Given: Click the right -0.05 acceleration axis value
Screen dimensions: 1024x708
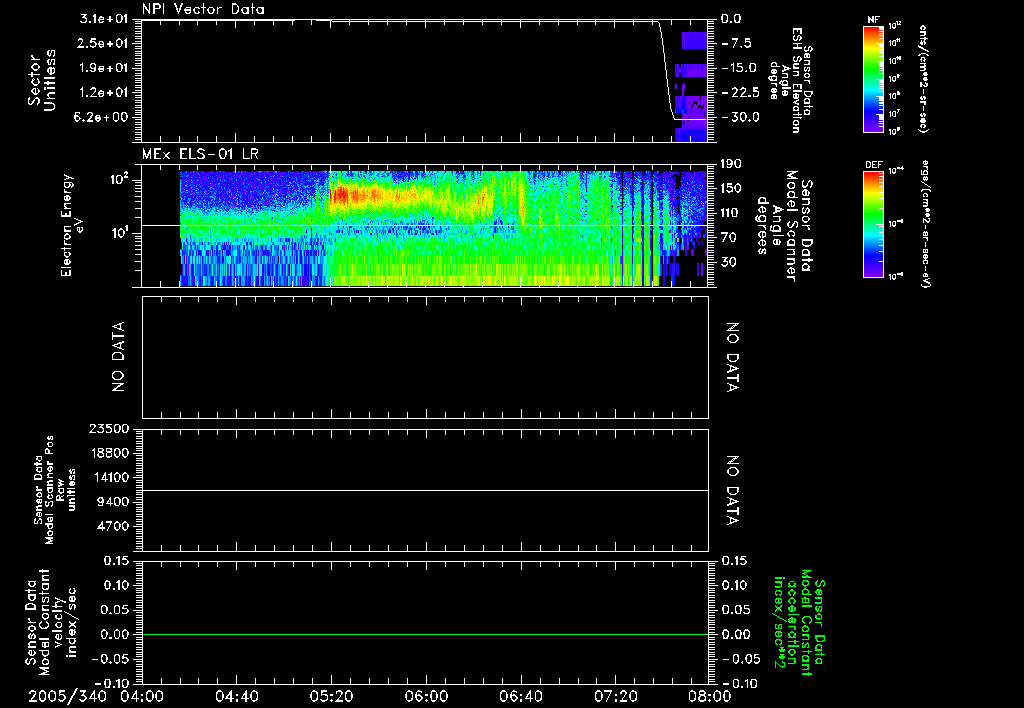Looking at the screenshot, I should (x=741, y=659).
